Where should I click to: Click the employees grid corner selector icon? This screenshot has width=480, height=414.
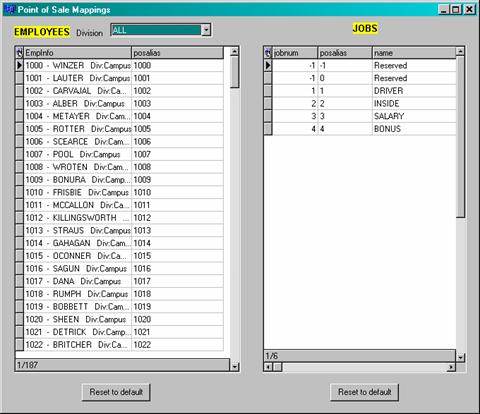20,53
